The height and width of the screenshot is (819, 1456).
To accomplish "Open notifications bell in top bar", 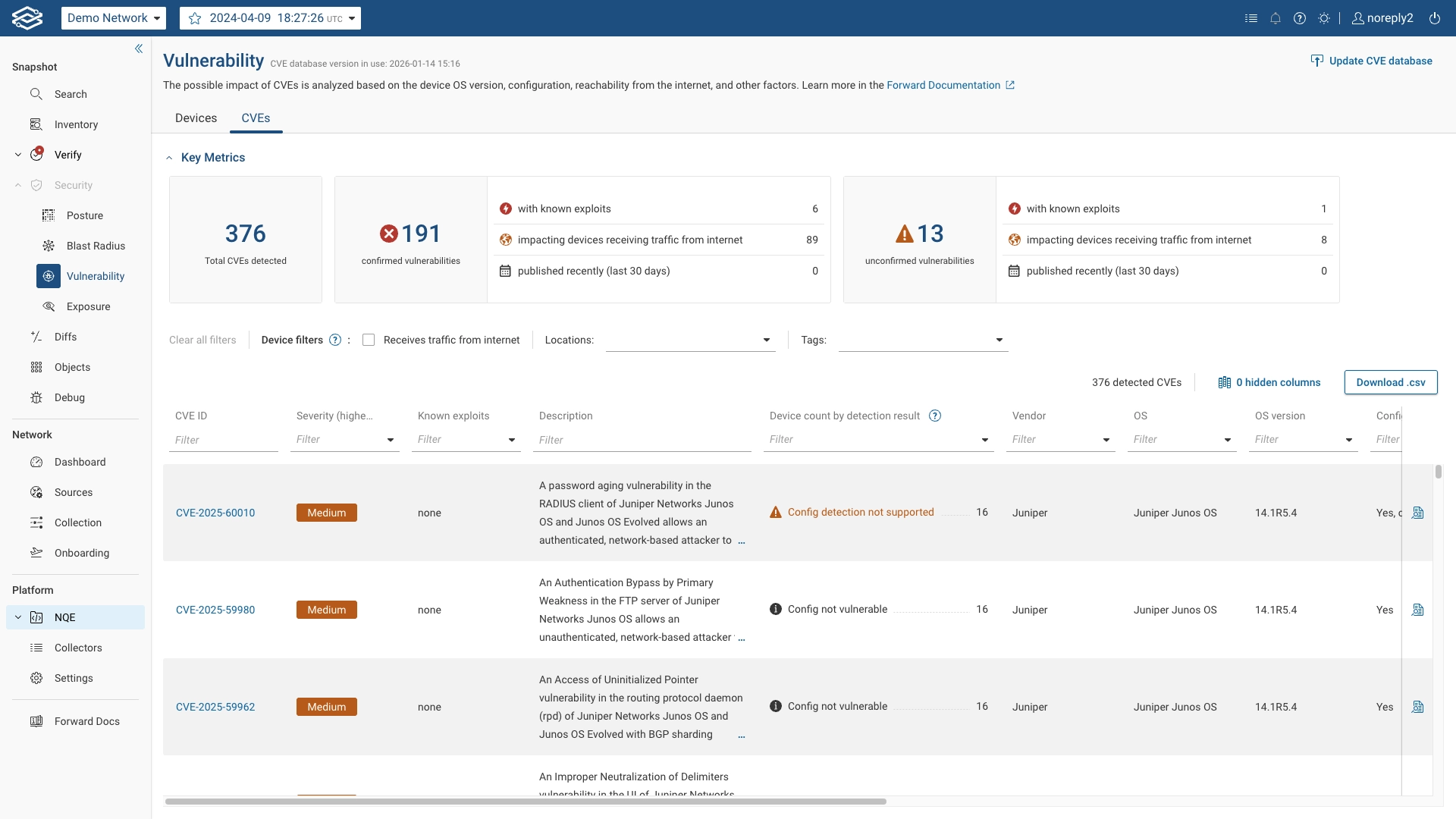I will (x=1276, y=17).
